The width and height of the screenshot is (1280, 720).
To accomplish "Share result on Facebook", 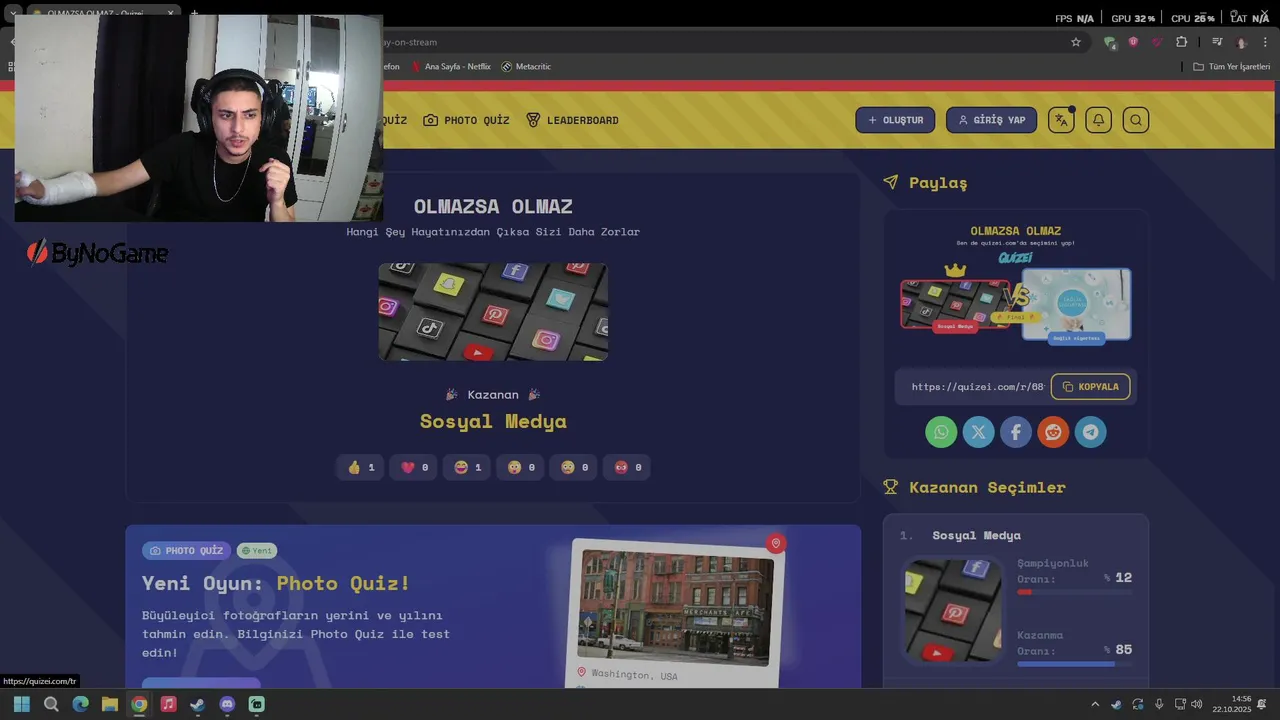I will coord(1016,432).
